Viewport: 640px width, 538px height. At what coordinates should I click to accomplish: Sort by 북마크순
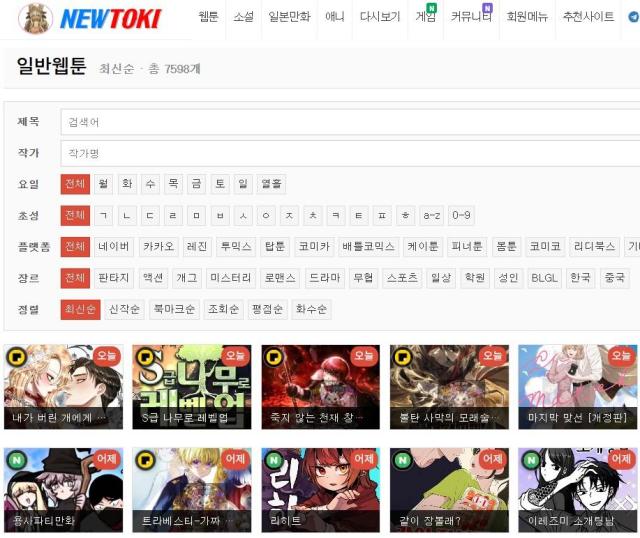pyautogui.click(x=174, y=310)
